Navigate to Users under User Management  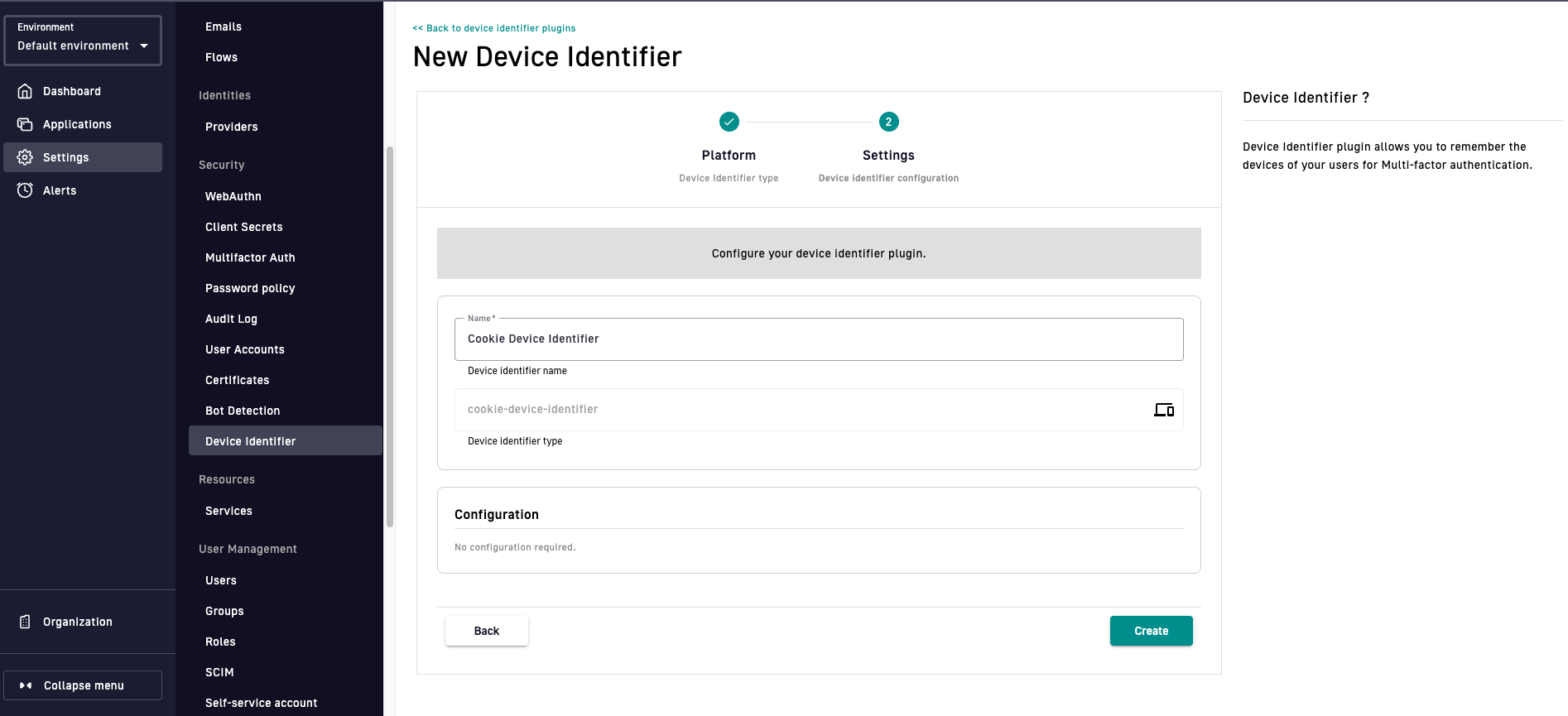(x=221, y=580)
